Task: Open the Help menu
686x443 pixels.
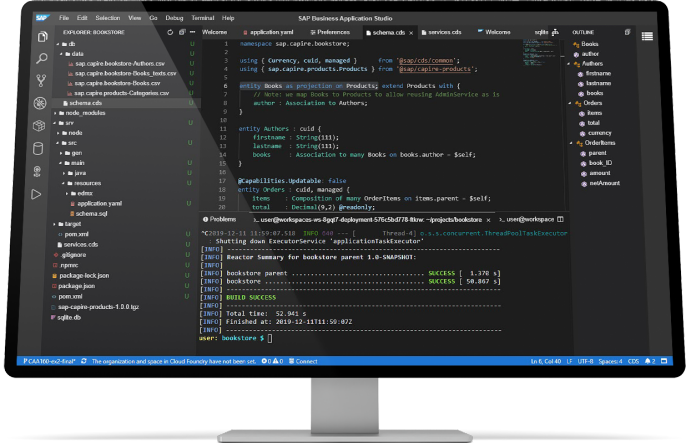Action: click(x=228, y=18)
